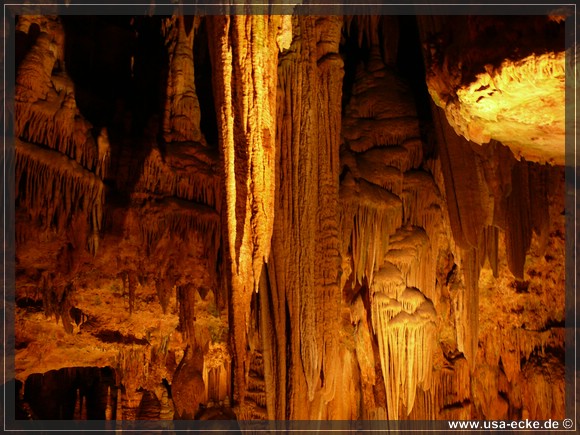Image resolution: width=580 pixels, height=435 pixels.
Task: Select the pale cascading drapery stalactite cluster
Action: pyautogui.click(x=404, y=322)
